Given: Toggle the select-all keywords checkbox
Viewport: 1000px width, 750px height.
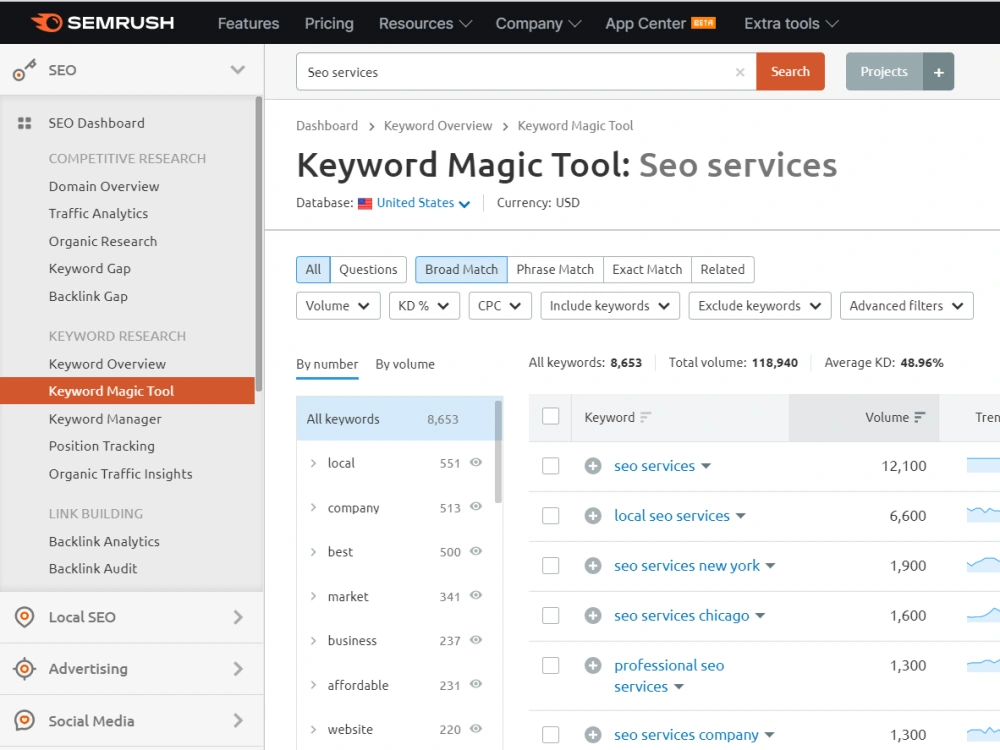Looking at the screenshot, I should pos(550,416).
